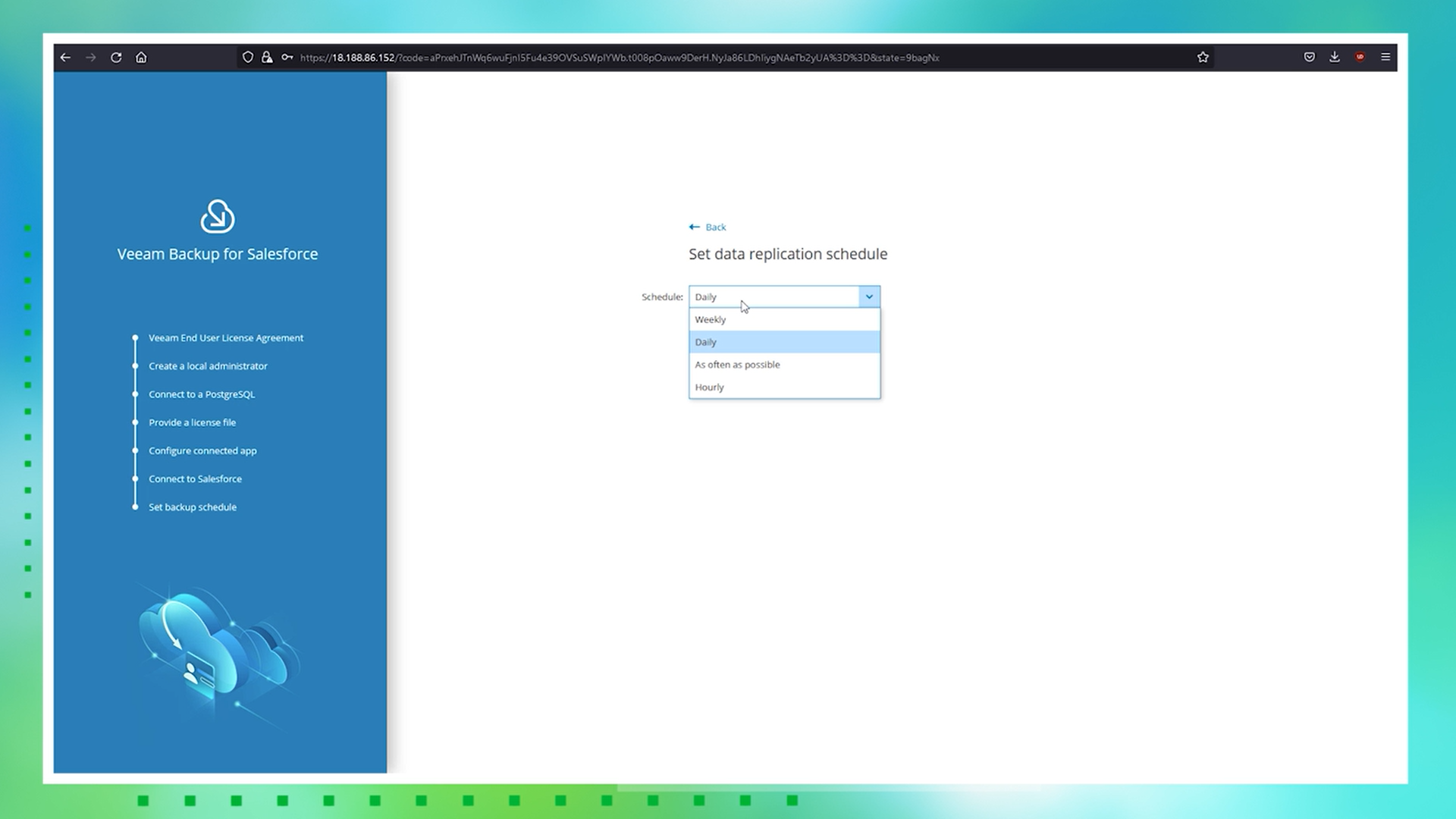Go to Create a local administrator step
Viewport: 1456px width, 819px height.
(x=208, y=366)
